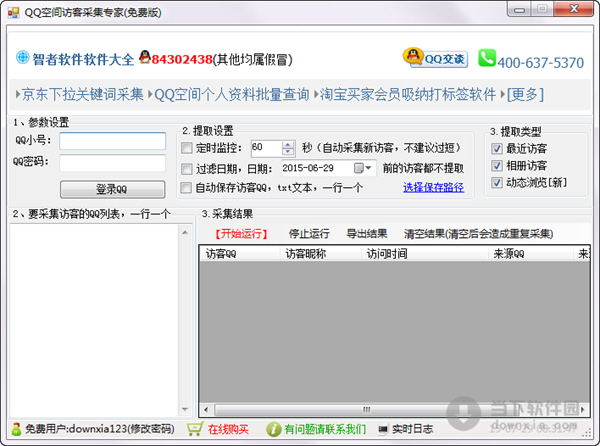
Task: Click 智者软件软件大全 link
Action: pos(83,59)
